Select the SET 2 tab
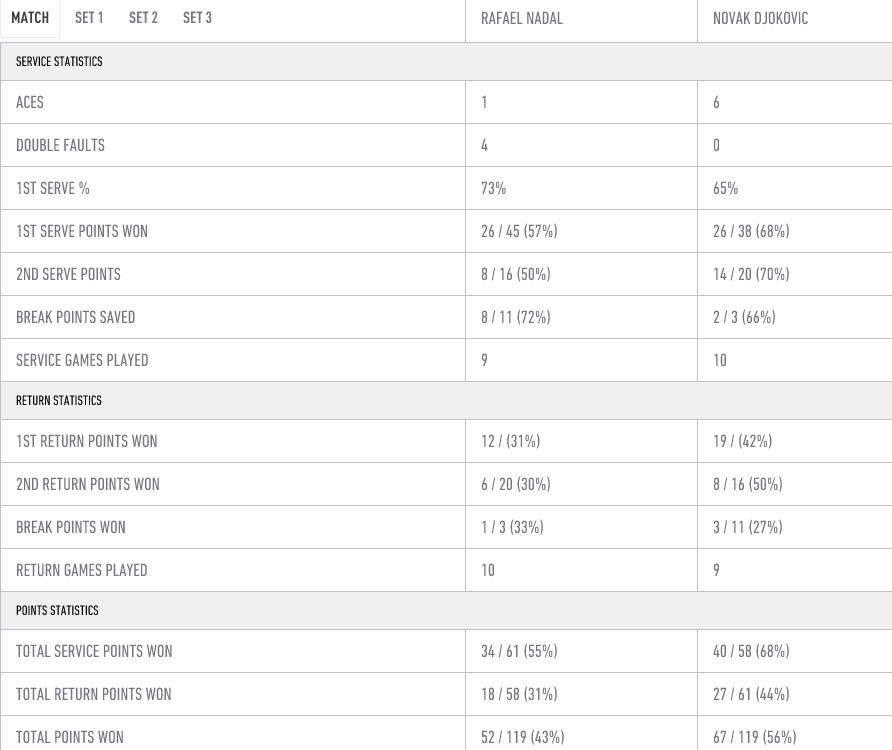This screenshot has width=892, height=750. click(x=143, y=18)
